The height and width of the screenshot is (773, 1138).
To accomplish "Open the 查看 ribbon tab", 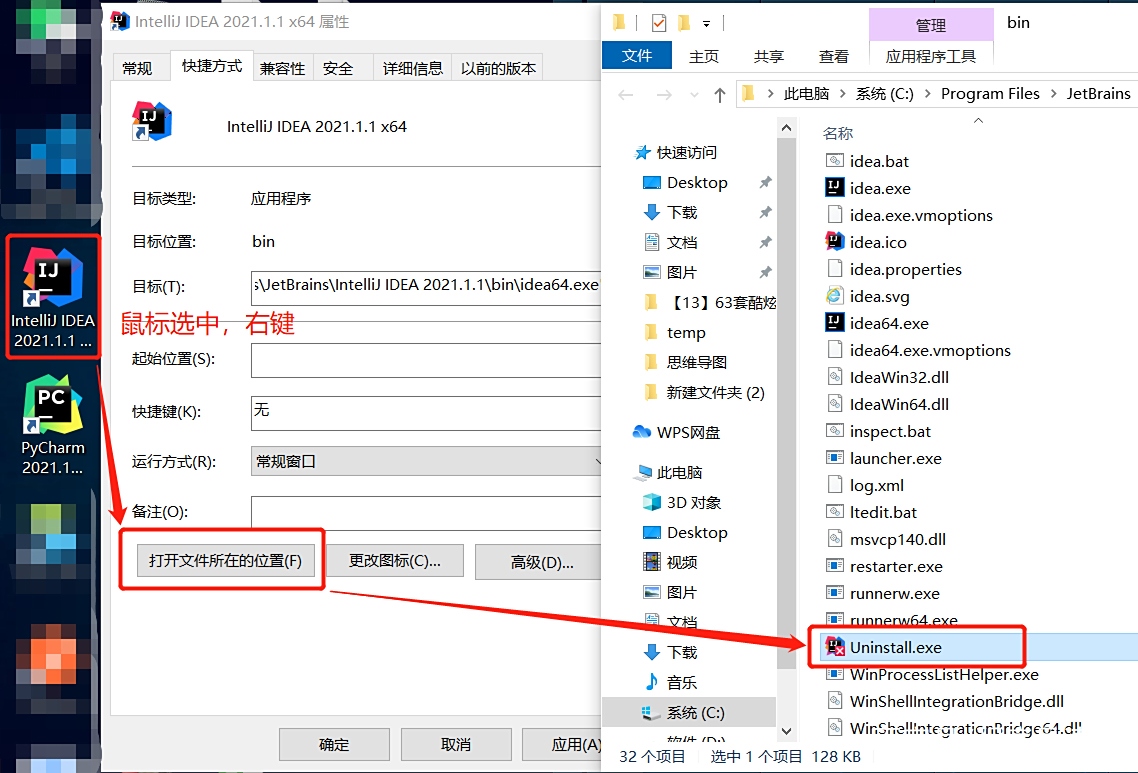I will tap(834, 56).
